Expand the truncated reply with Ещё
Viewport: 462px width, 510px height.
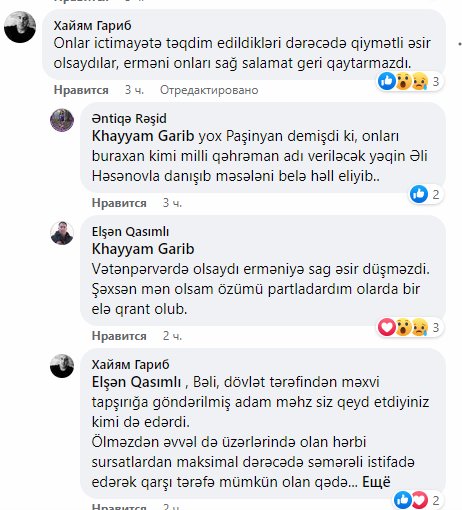(x=376, y=482)
